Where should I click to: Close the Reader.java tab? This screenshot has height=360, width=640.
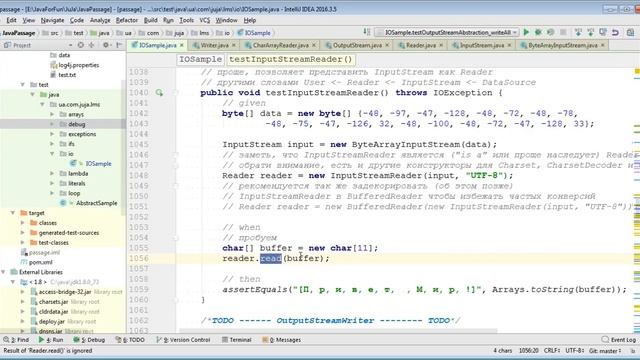(441, 45)
